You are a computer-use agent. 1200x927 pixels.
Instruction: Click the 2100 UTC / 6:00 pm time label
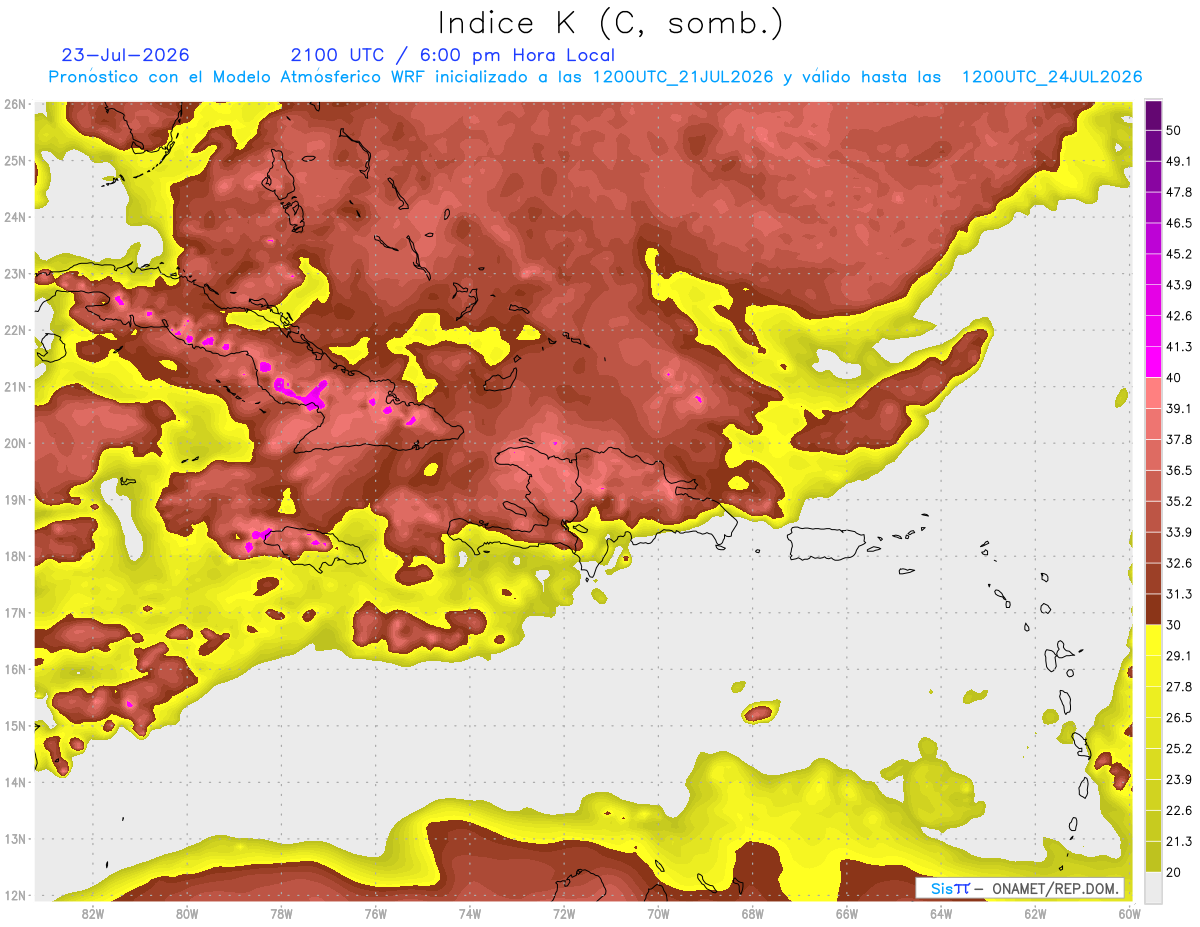coord(453,55)
